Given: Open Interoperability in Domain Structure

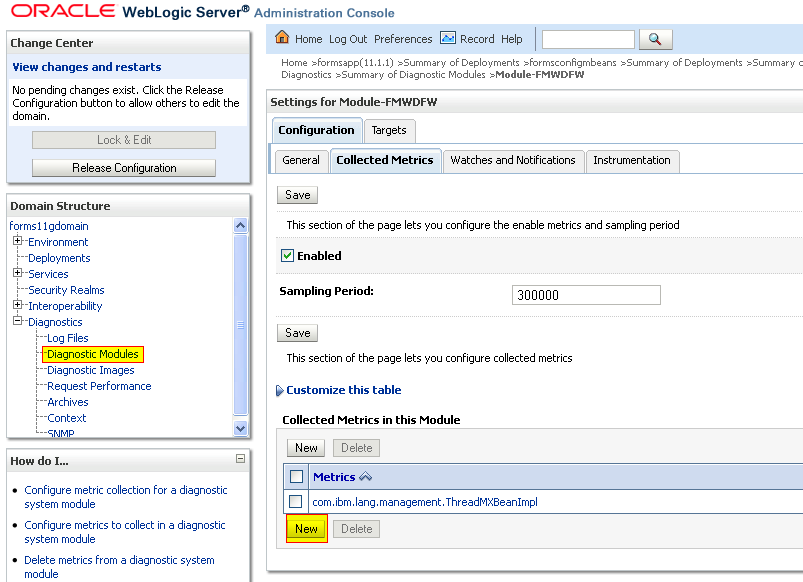Looking at the screenshot, I should pos(65,306).
